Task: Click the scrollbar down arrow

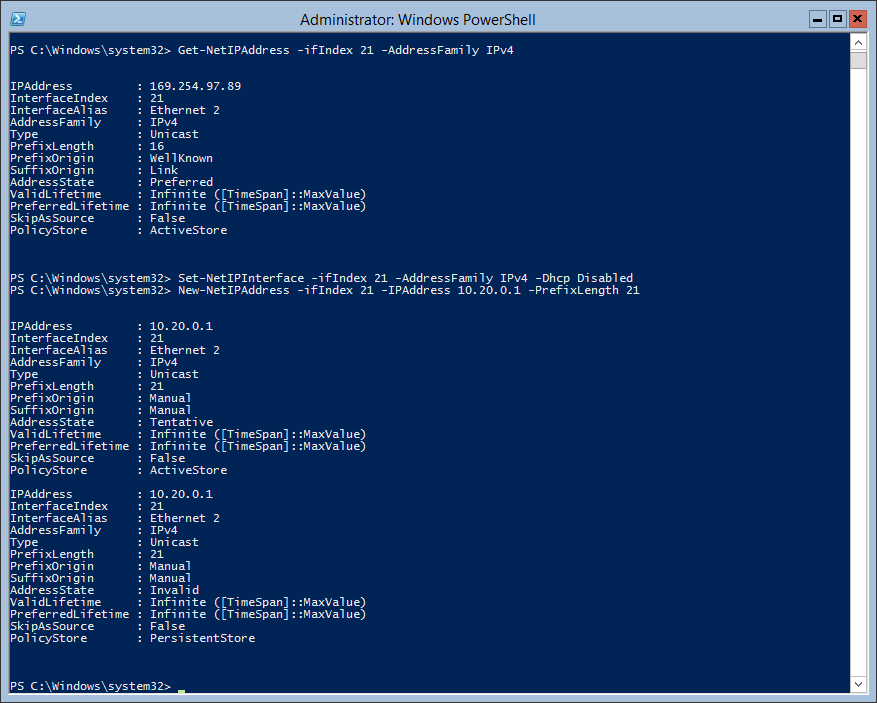Action: tap(858, 683)
